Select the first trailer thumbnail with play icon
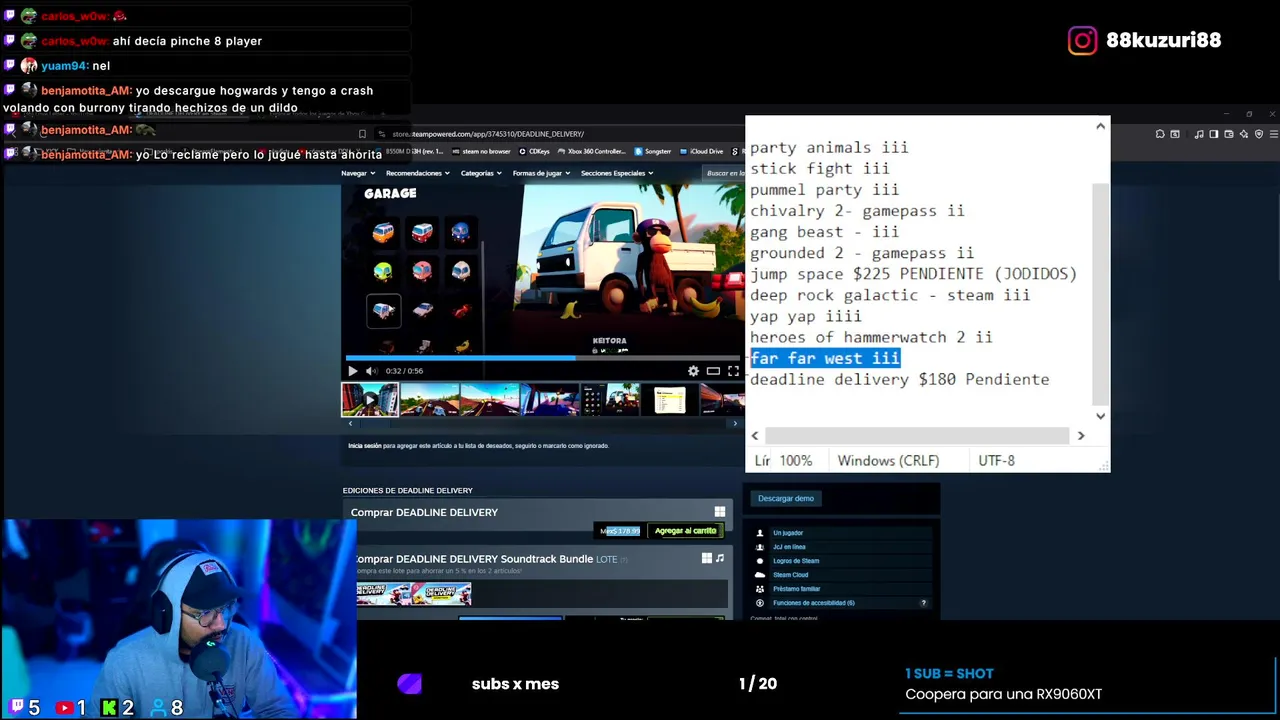The width and height of the screenshot is (1280, 720). click(x=370, y=400)
